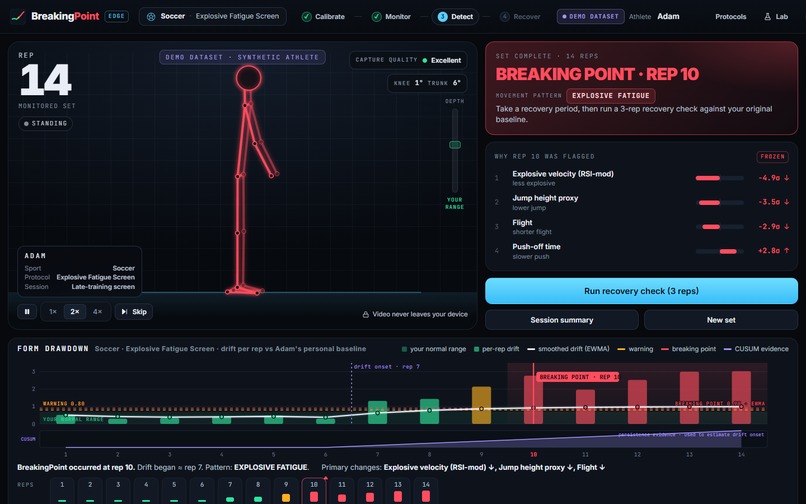Select rep 2 tile
This screenshot has width=806, height=504.
click(90, 491)
